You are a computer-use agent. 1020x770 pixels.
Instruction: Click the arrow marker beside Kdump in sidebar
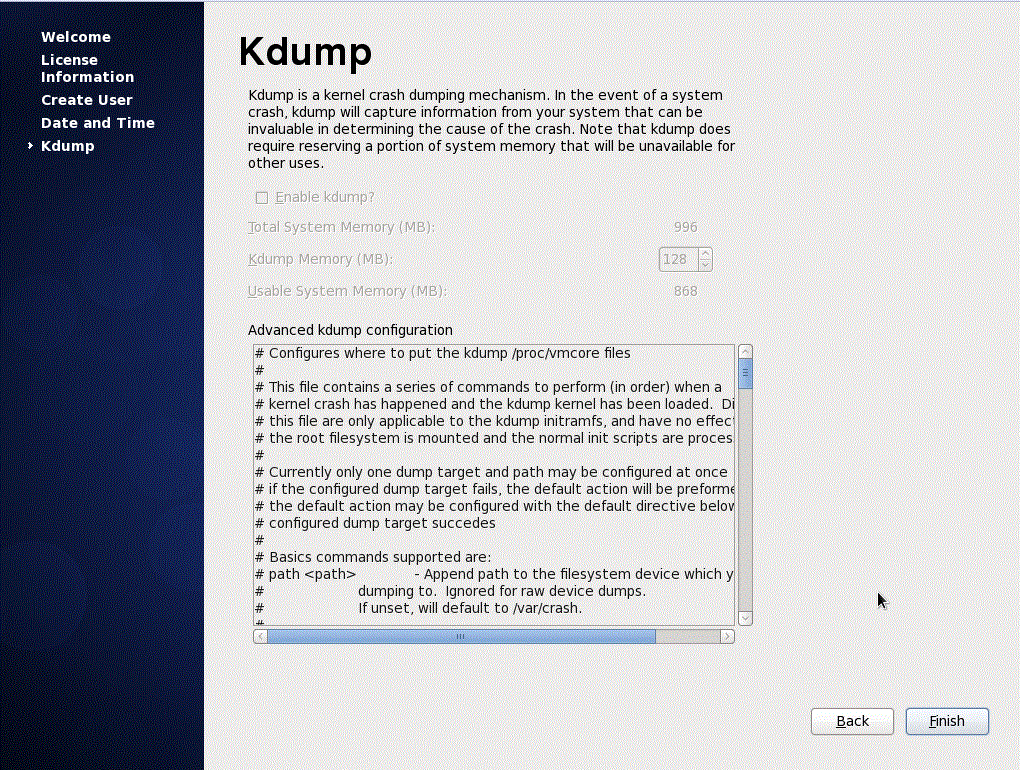point(31,146)
